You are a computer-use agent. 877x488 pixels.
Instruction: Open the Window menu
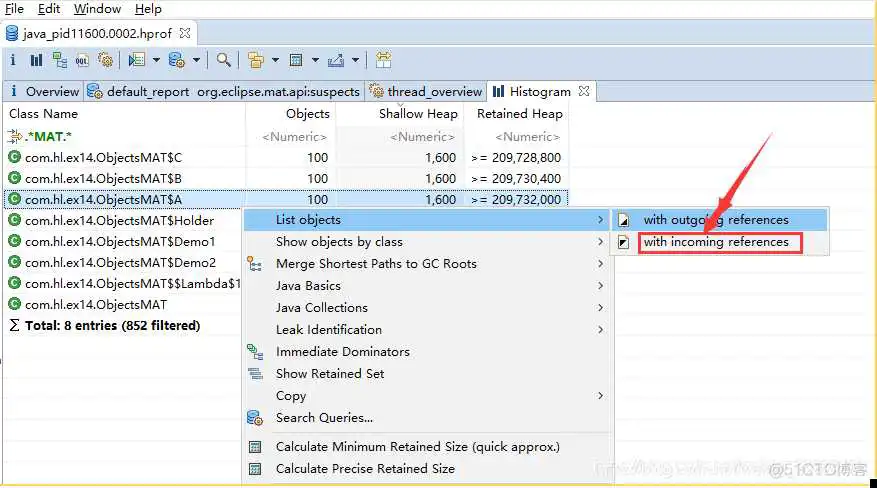click(97, 9)
